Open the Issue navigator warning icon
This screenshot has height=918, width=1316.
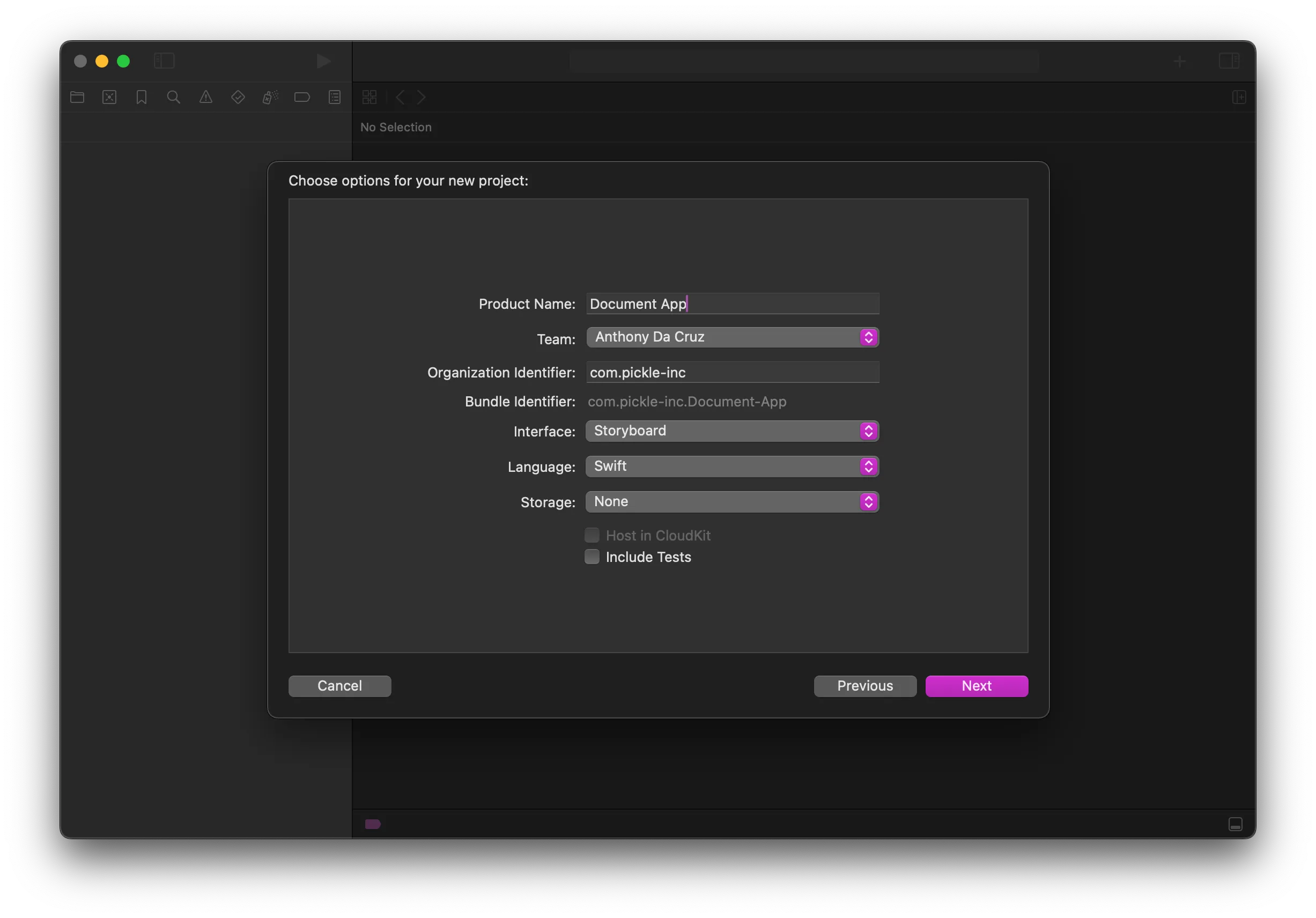(x=206, y=97)
